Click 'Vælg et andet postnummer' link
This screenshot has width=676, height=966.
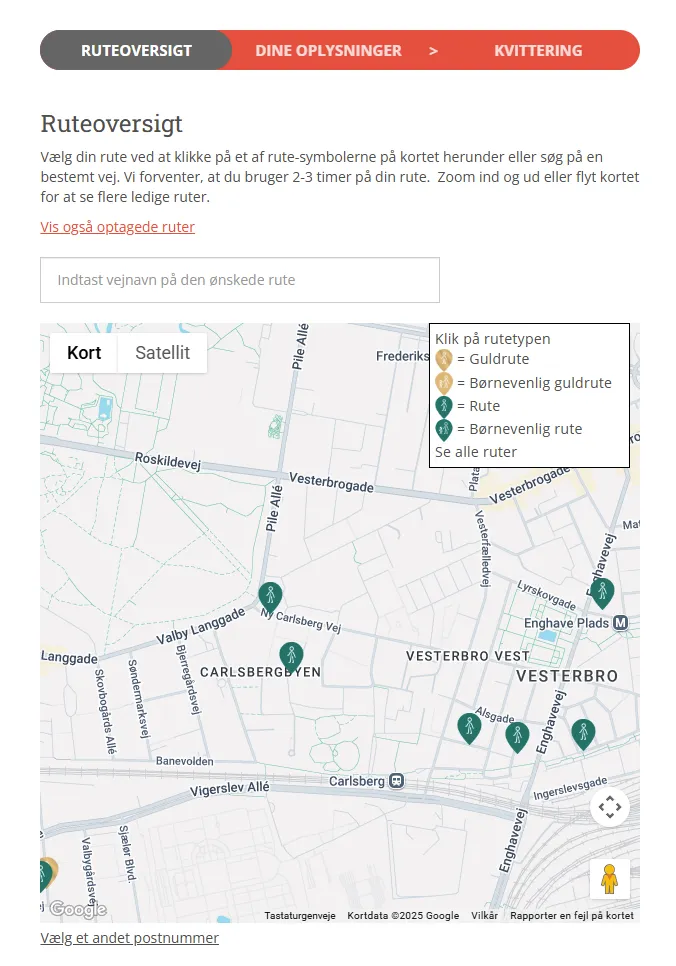129,938
